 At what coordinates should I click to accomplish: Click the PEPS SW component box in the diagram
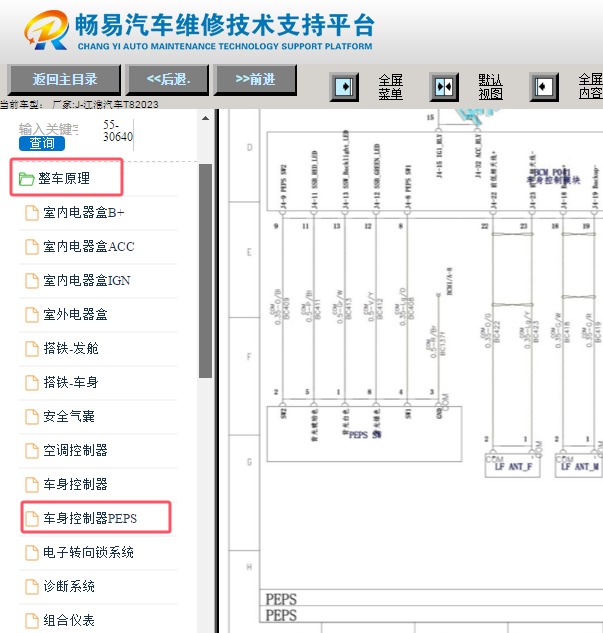coord(364,434)
